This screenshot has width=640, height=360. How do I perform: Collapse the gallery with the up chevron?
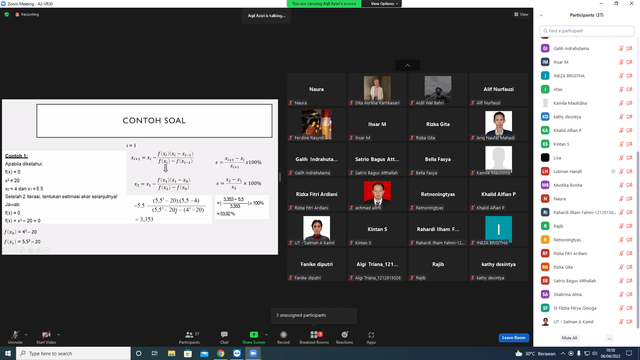coord(407,65)
